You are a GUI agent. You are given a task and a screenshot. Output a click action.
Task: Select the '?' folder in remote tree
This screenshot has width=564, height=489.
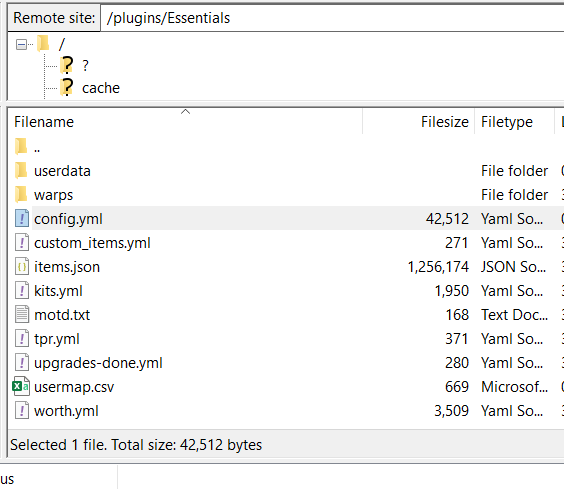[85, 65]
